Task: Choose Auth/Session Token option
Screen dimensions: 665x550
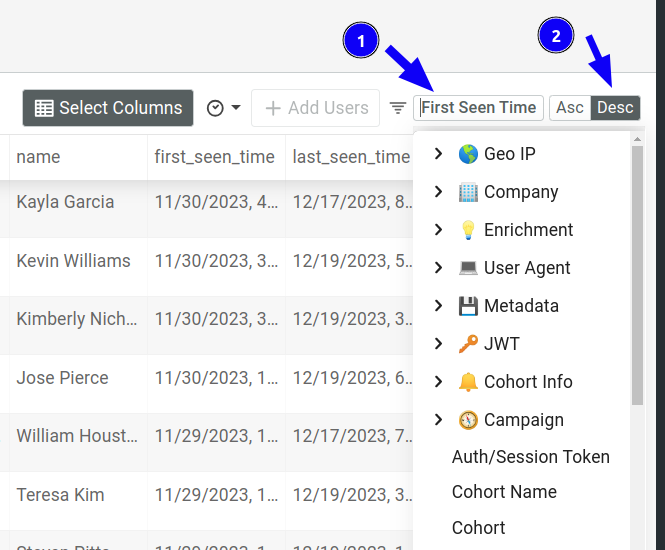Action: [x=531, y=457]
